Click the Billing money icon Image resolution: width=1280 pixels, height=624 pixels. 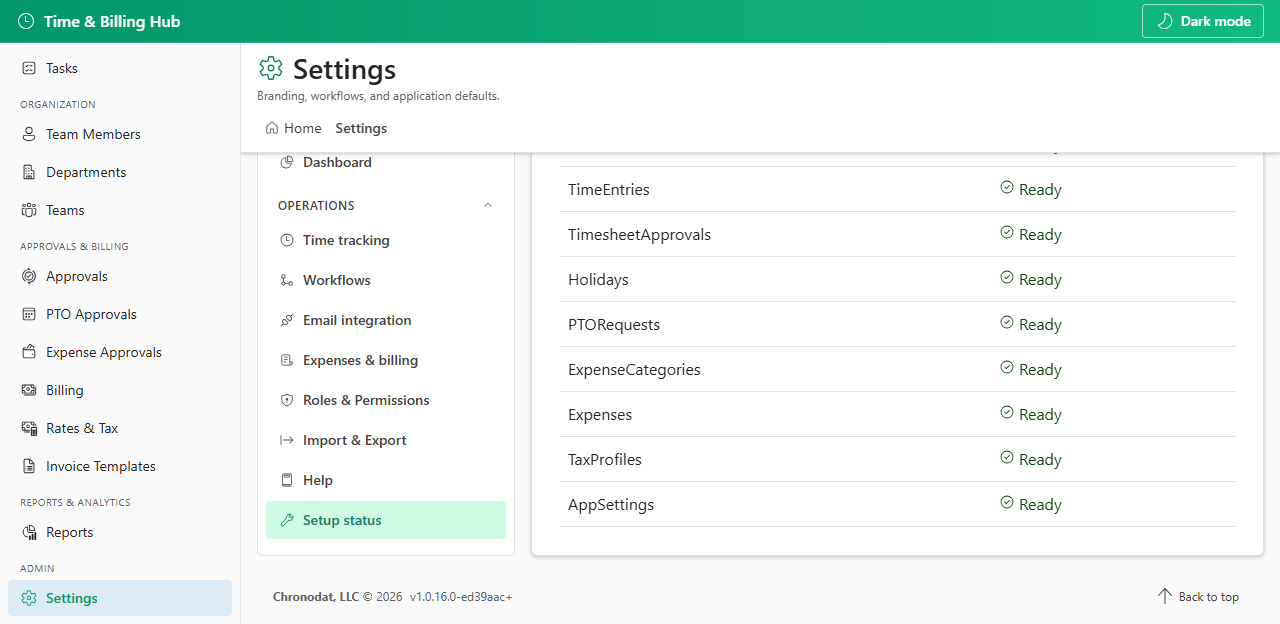[29, 390]
